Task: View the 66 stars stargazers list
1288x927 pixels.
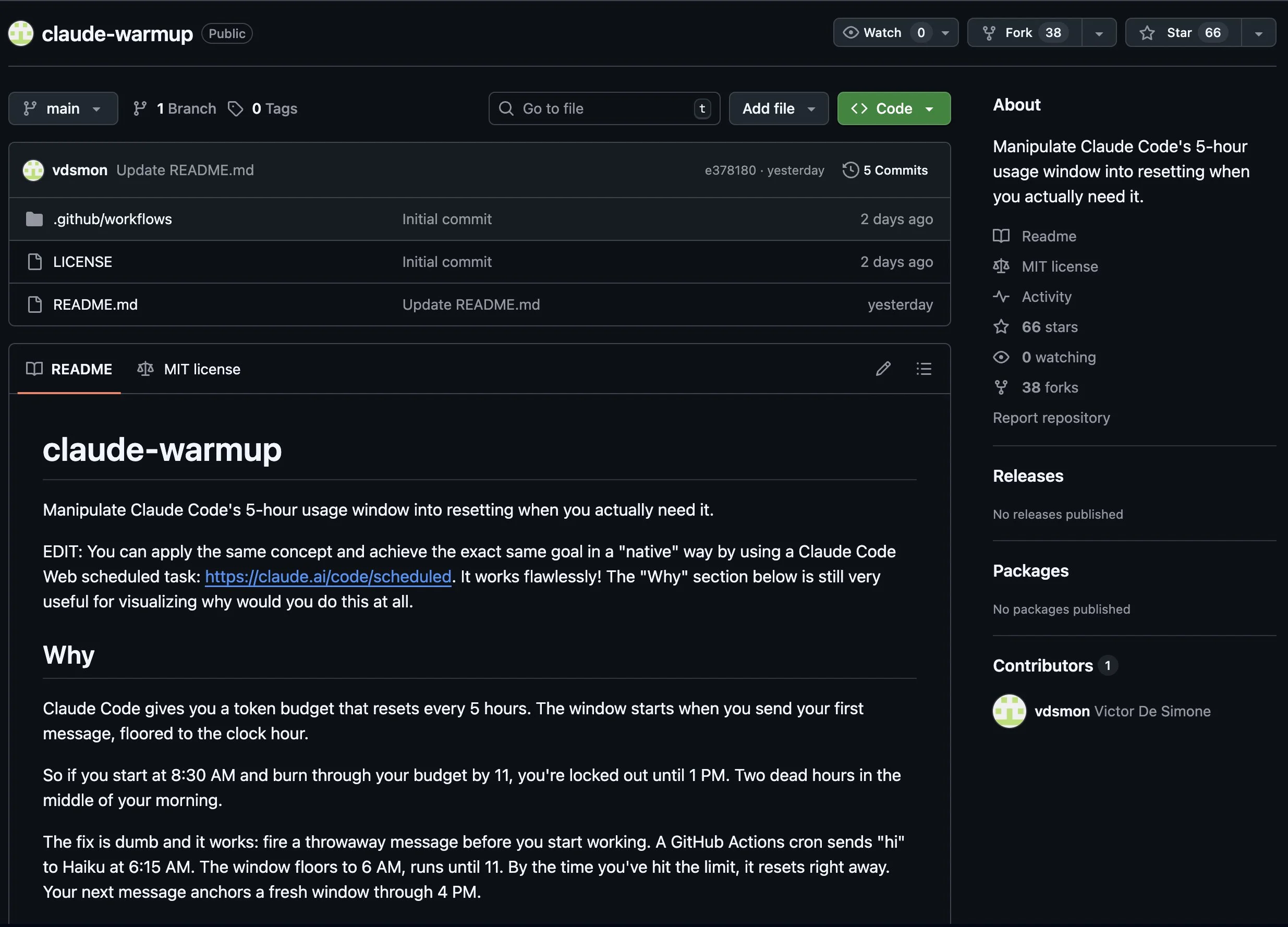Action: (x=1050, y=327)
